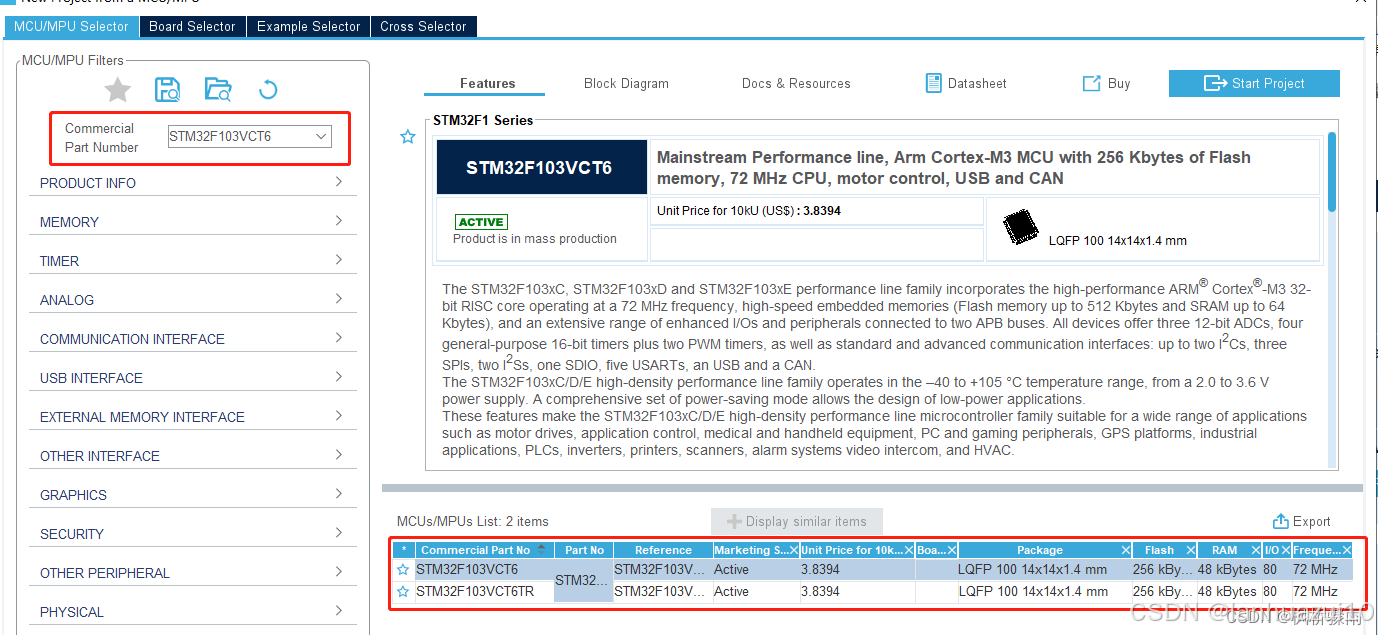
Task: Save the current search filter icon
Action: tap(167, 90)
